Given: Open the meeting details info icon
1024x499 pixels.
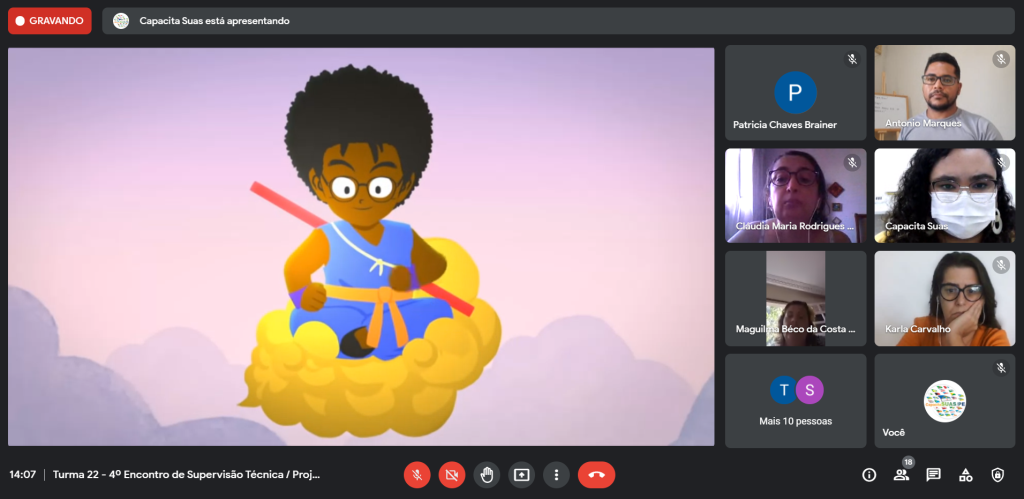Looking at the screenshot, I should (869, 475).
